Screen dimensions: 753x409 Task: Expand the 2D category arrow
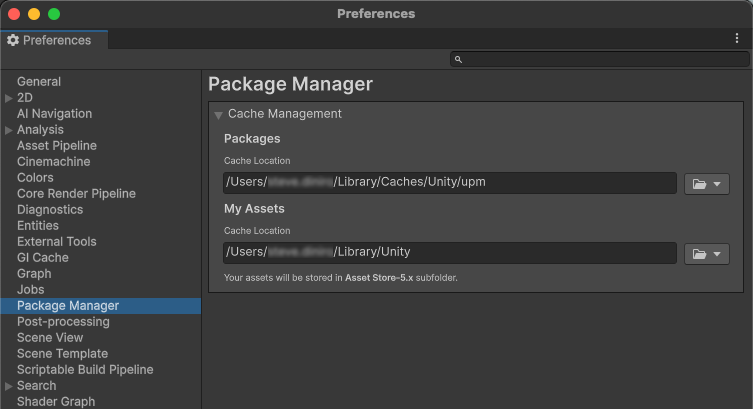click(9, 98)
